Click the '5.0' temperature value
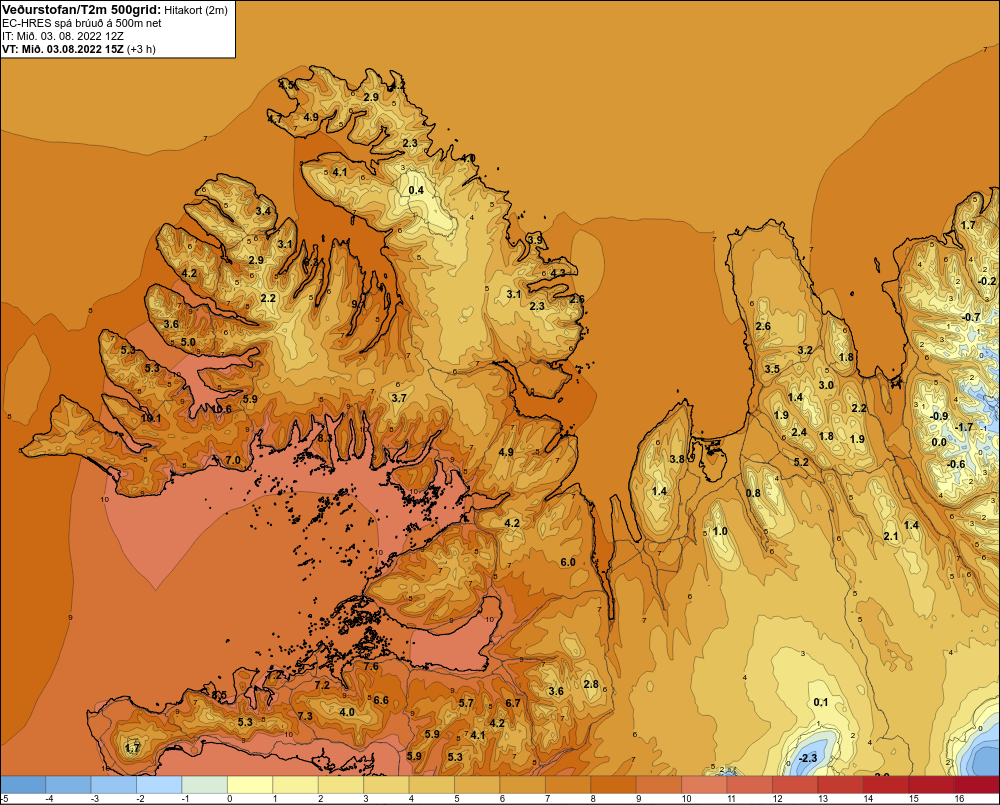 pyautogui.click(x=188, y=342)
